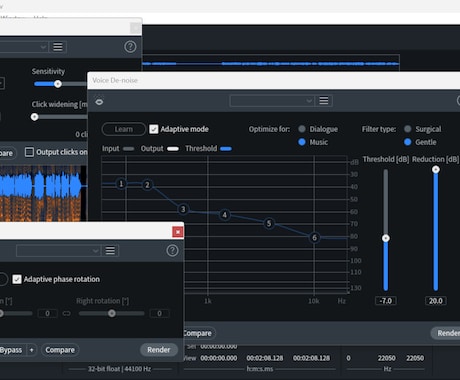This screenshot has width=460, height=380.
Task: Click the Click widening slider handle
Action: (34, 117)
